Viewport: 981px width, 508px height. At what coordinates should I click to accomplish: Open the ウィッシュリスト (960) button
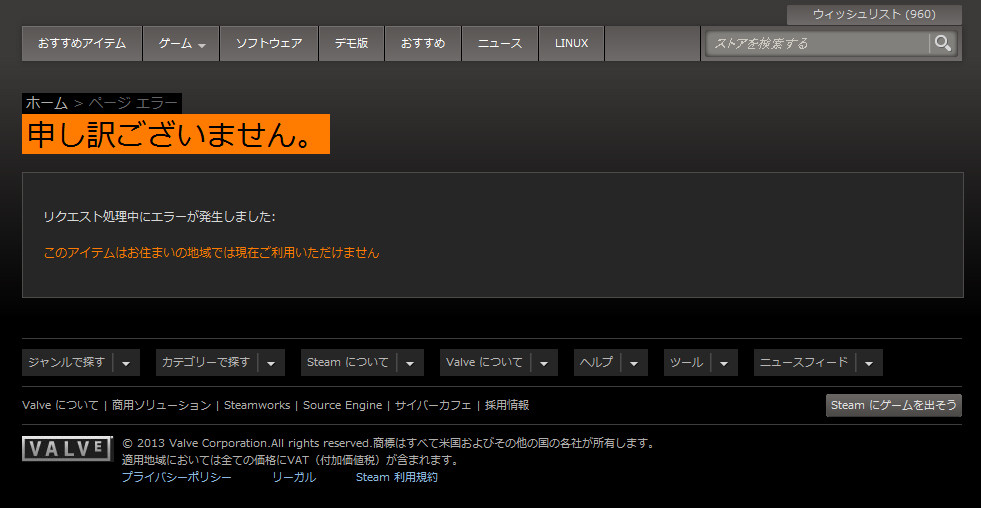click(874, 14)
